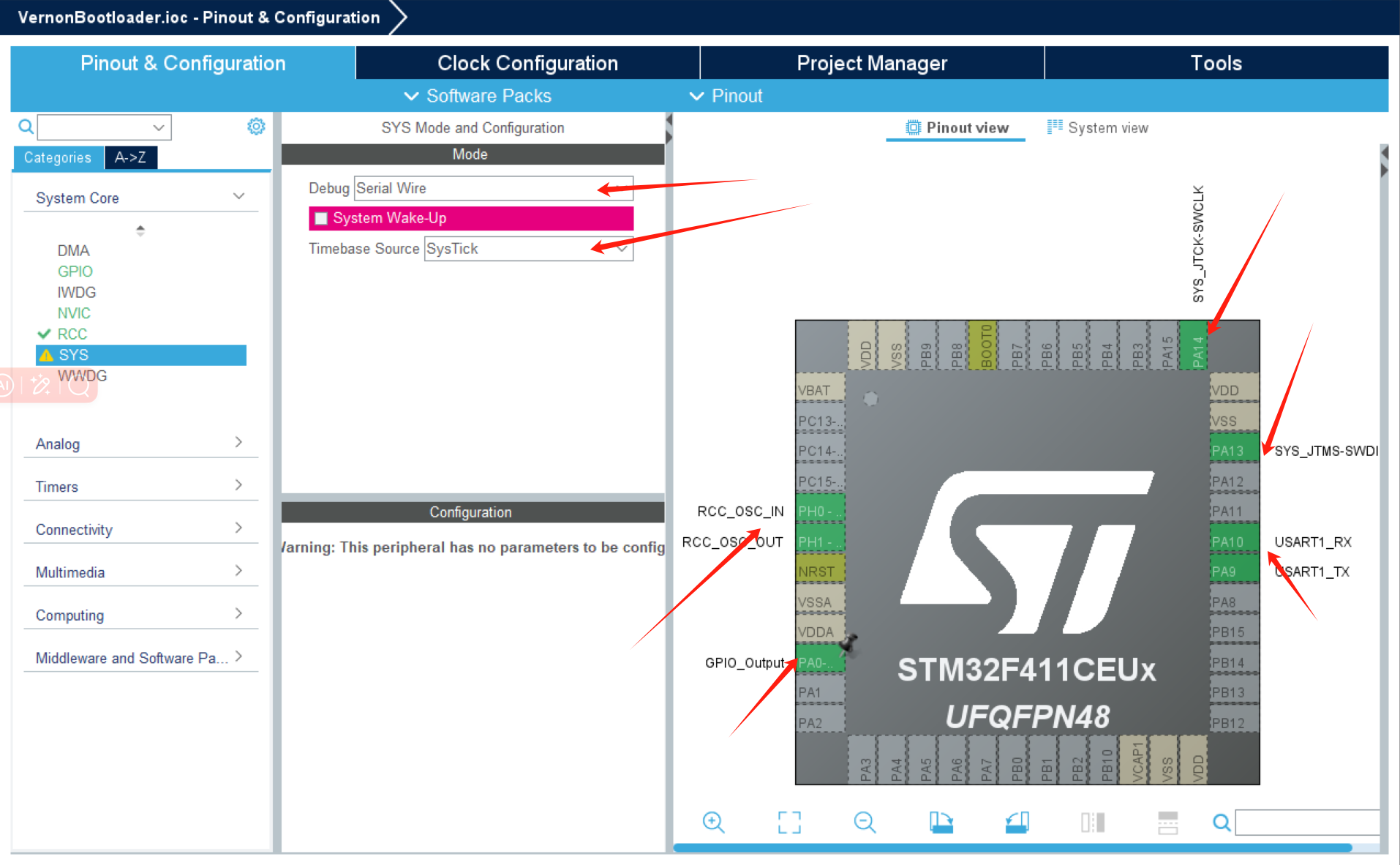Select the Categories tab
This screenshot has width=1400, height=865.
coord(58,157)
